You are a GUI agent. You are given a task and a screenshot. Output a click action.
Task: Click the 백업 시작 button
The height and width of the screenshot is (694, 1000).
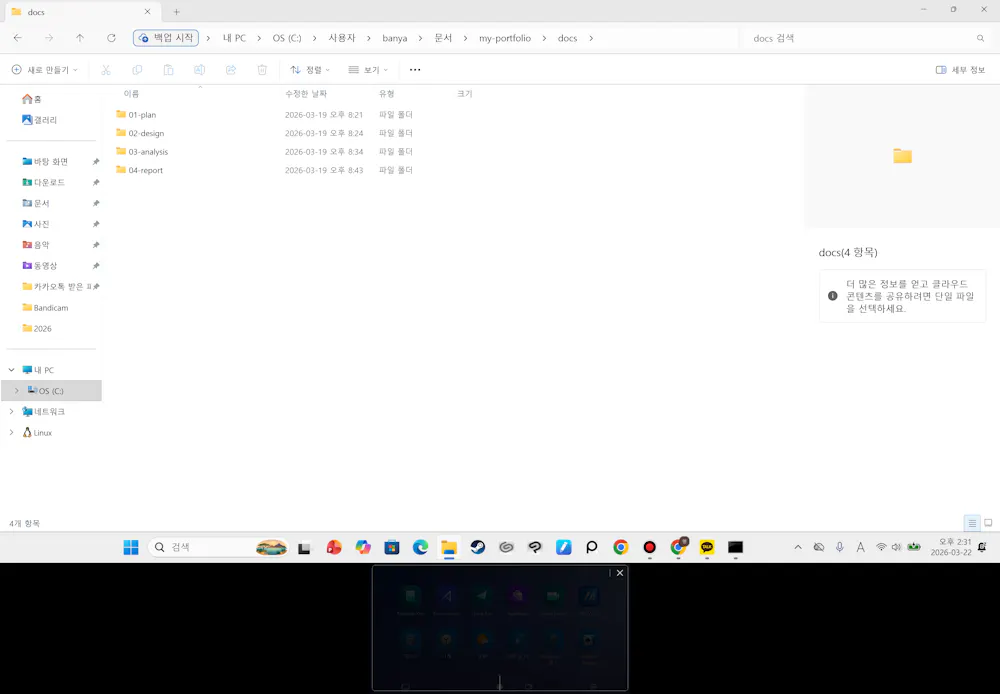pyautogui.click(x=166, y=38)
